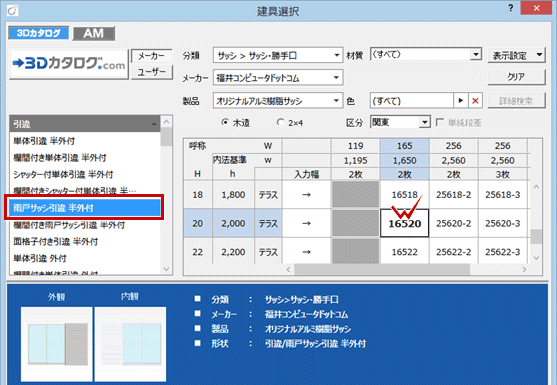557x385 pixels.
Task: Click table scroll right arrow
Action: (x=524, y=270)
